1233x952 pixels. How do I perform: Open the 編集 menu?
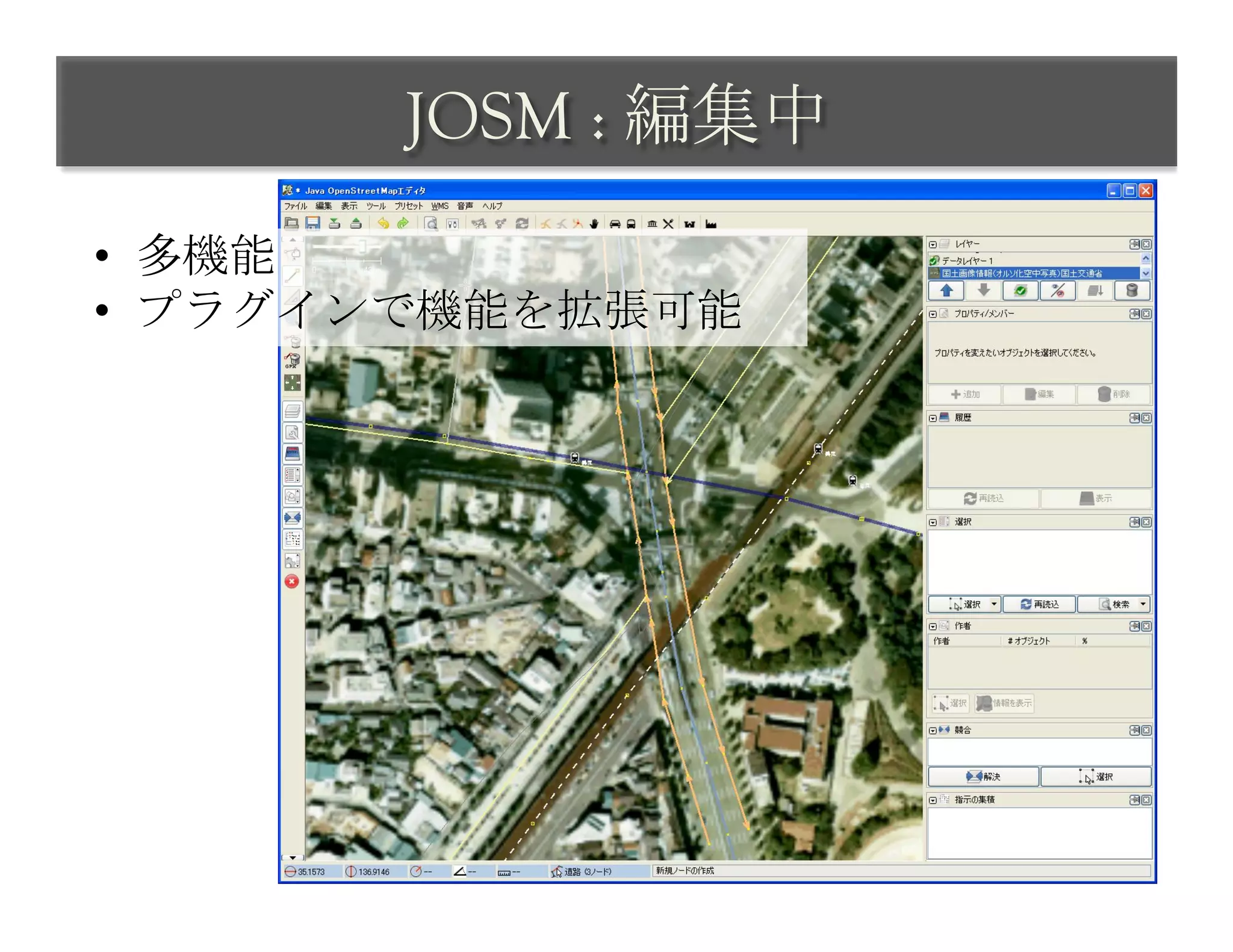(324, 206)
